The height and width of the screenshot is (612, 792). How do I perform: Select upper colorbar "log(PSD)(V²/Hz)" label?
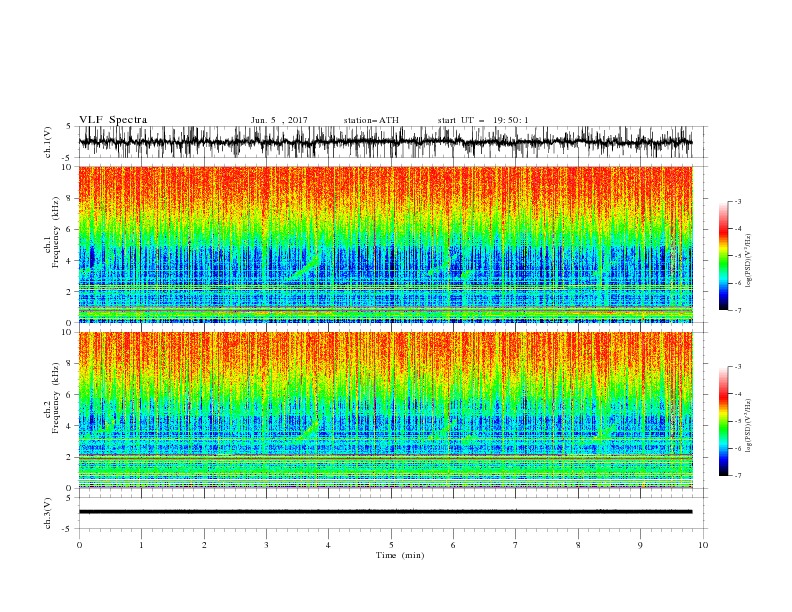click(x=748, y=261)
